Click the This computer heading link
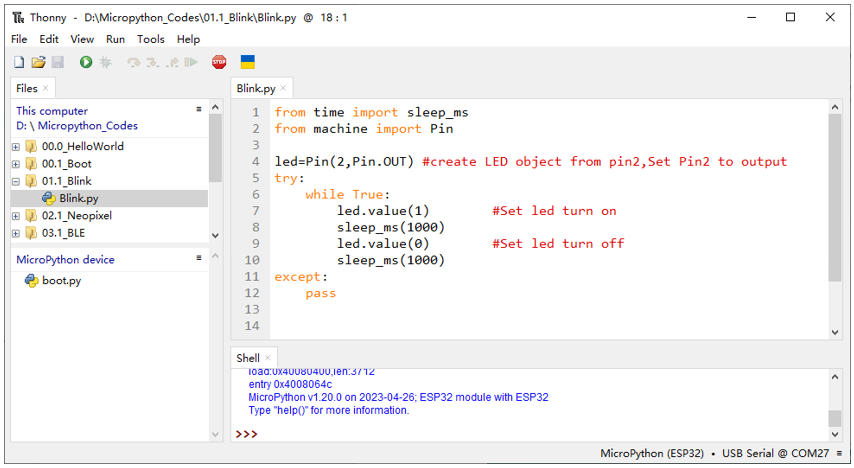Image resolution: width=854 pixels, height=468 pixels. tap(52, 111)
